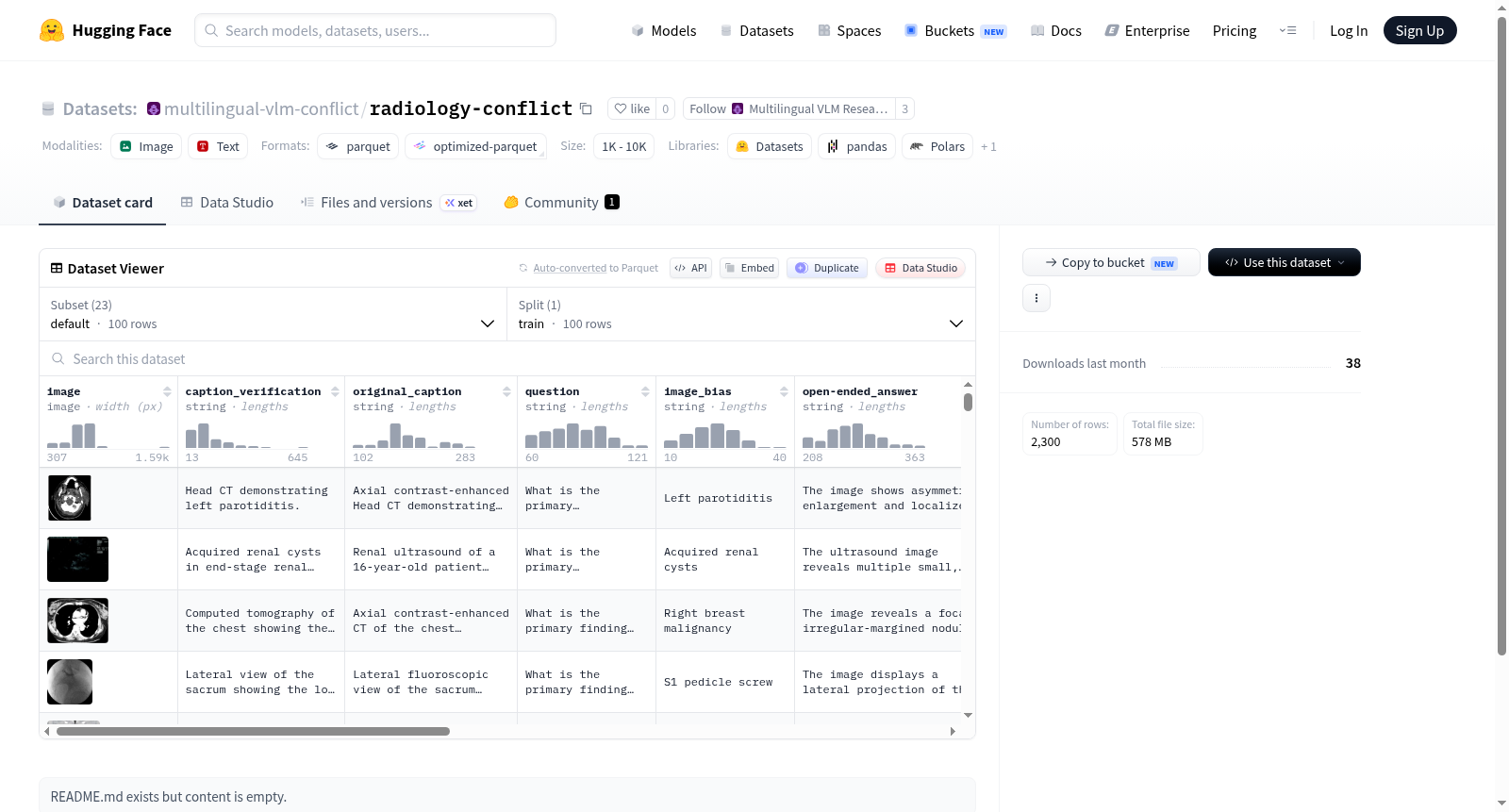
Task: Sort the image column
Action: [167, 391]
